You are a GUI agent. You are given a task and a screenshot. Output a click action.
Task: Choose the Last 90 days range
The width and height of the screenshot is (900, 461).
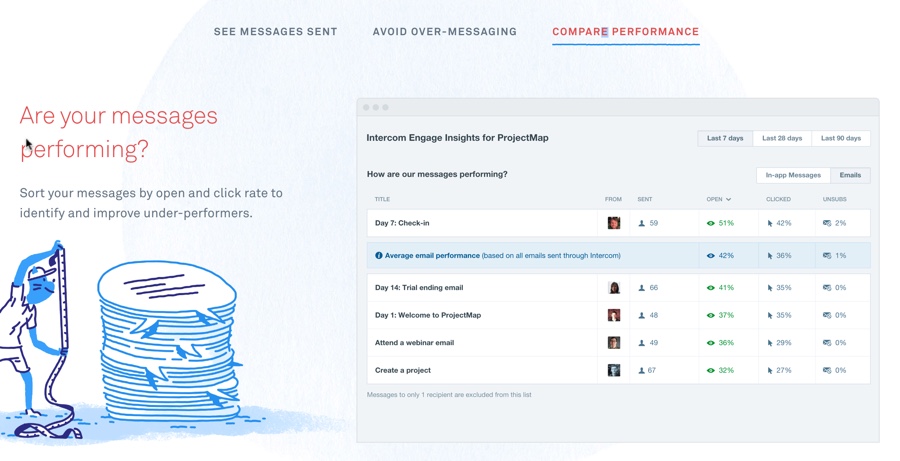point(840,138)
